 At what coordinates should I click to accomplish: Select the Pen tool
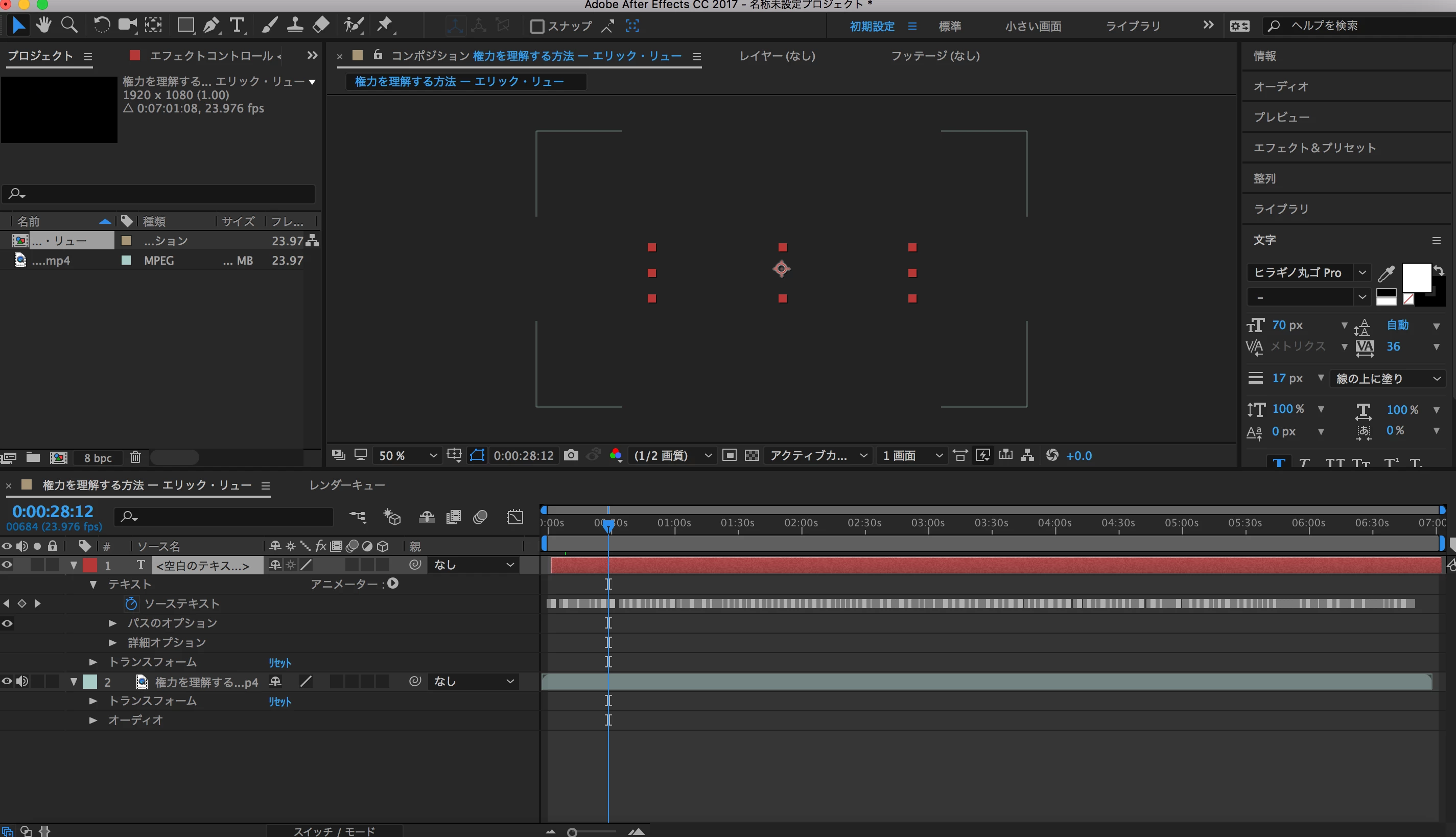(211, 25)
